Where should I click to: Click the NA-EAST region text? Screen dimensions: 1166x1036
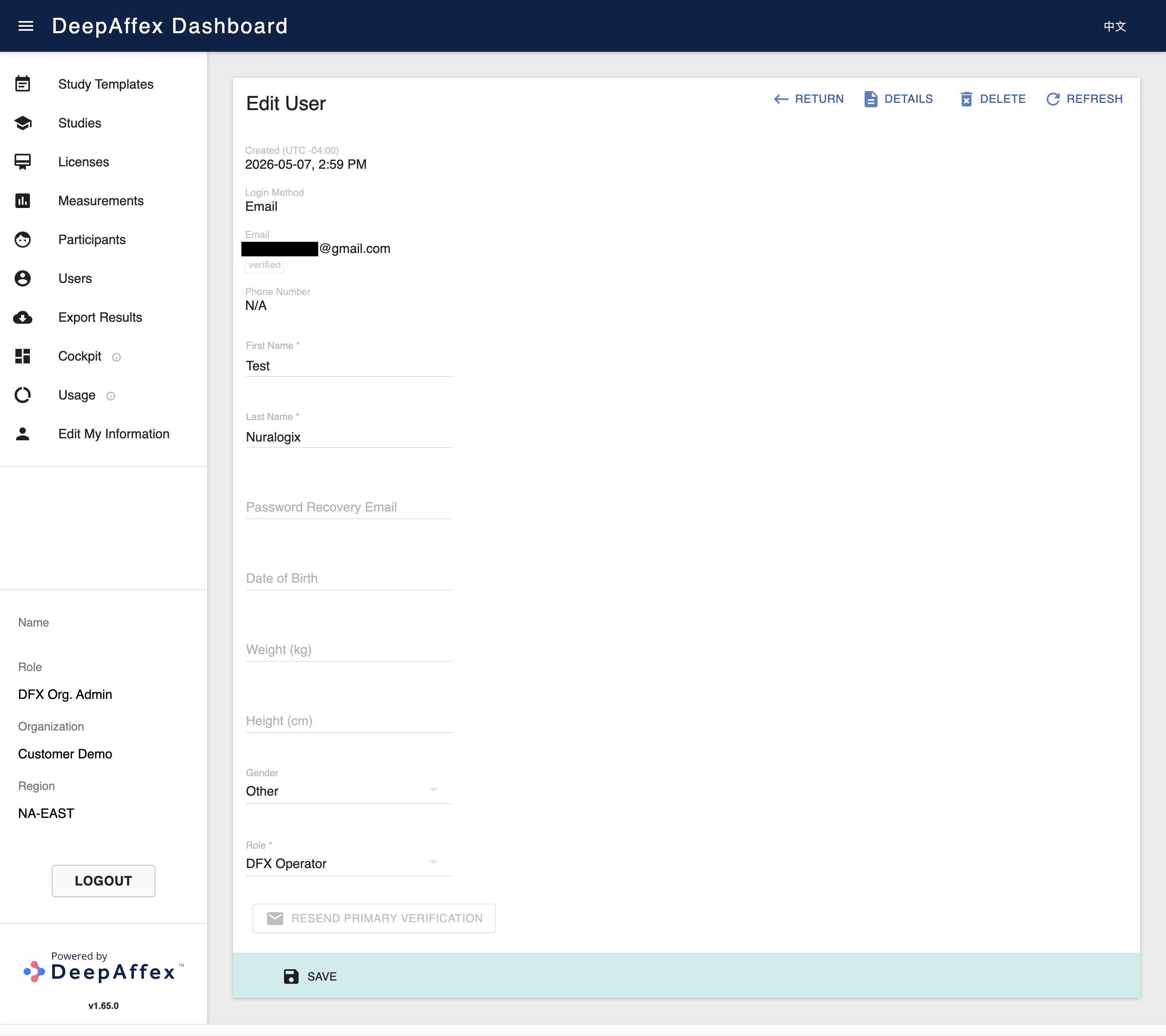pos(46,813)
